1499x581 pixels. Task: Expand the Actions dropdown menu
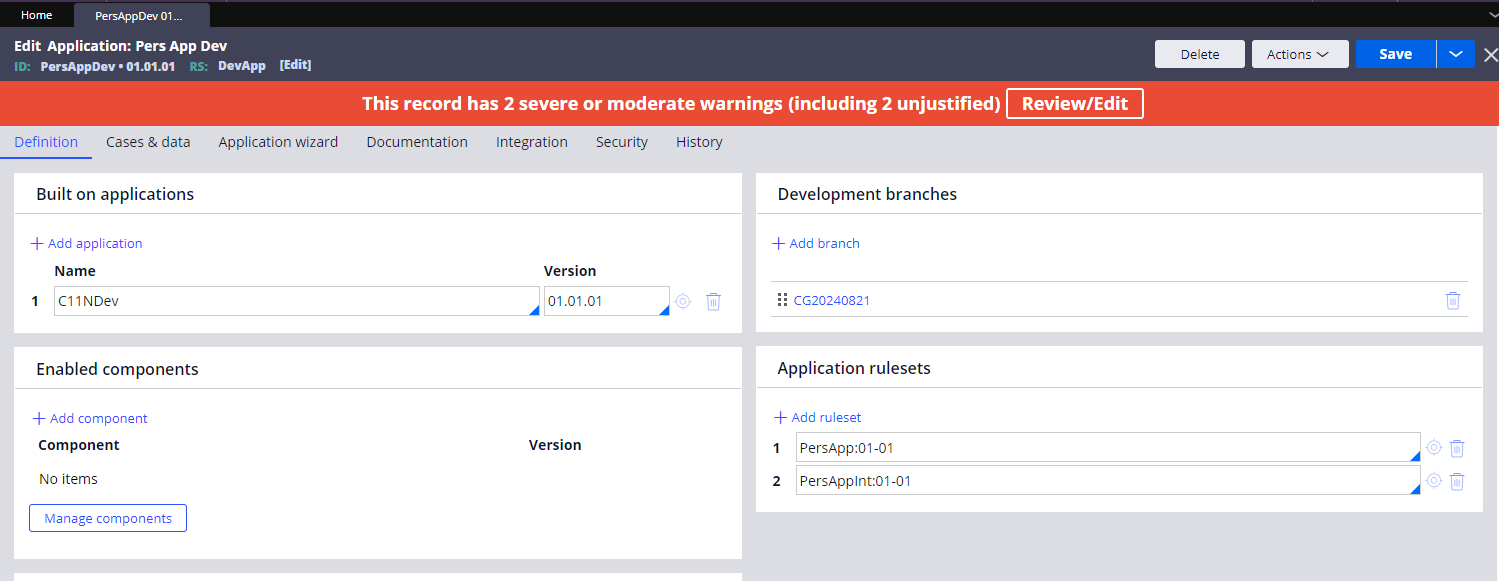click(1299, 54)
